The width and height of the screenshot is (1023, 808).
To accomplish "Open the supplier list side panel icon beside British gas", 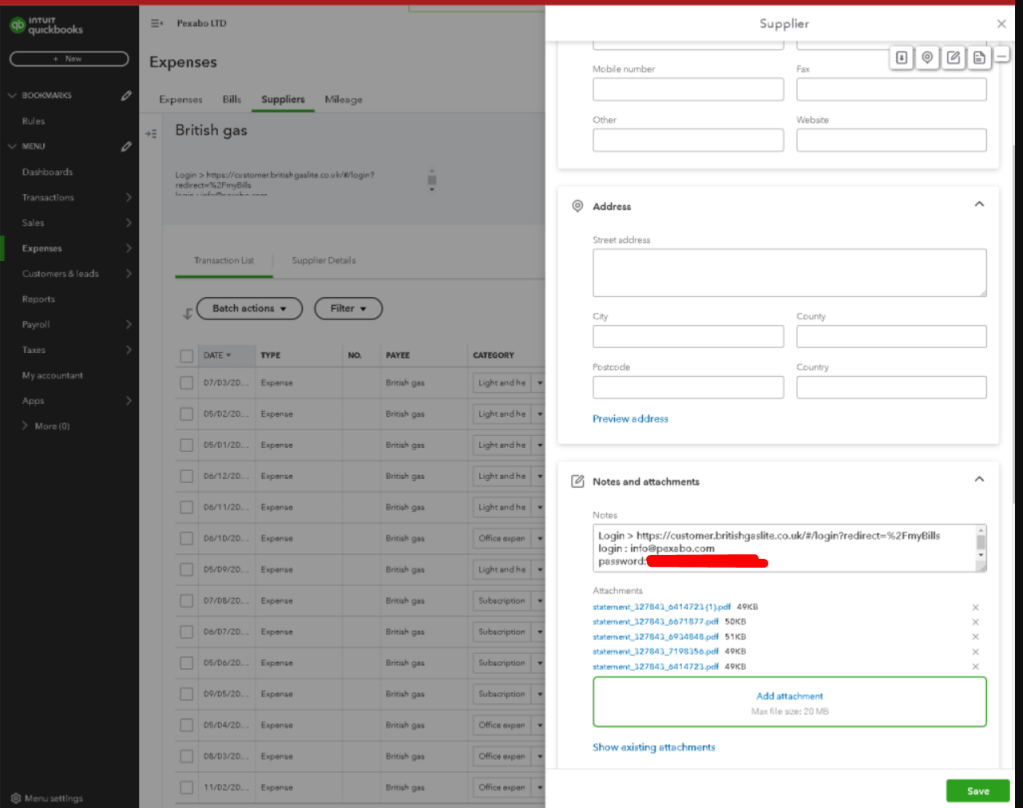I will [x=151, y=134].
